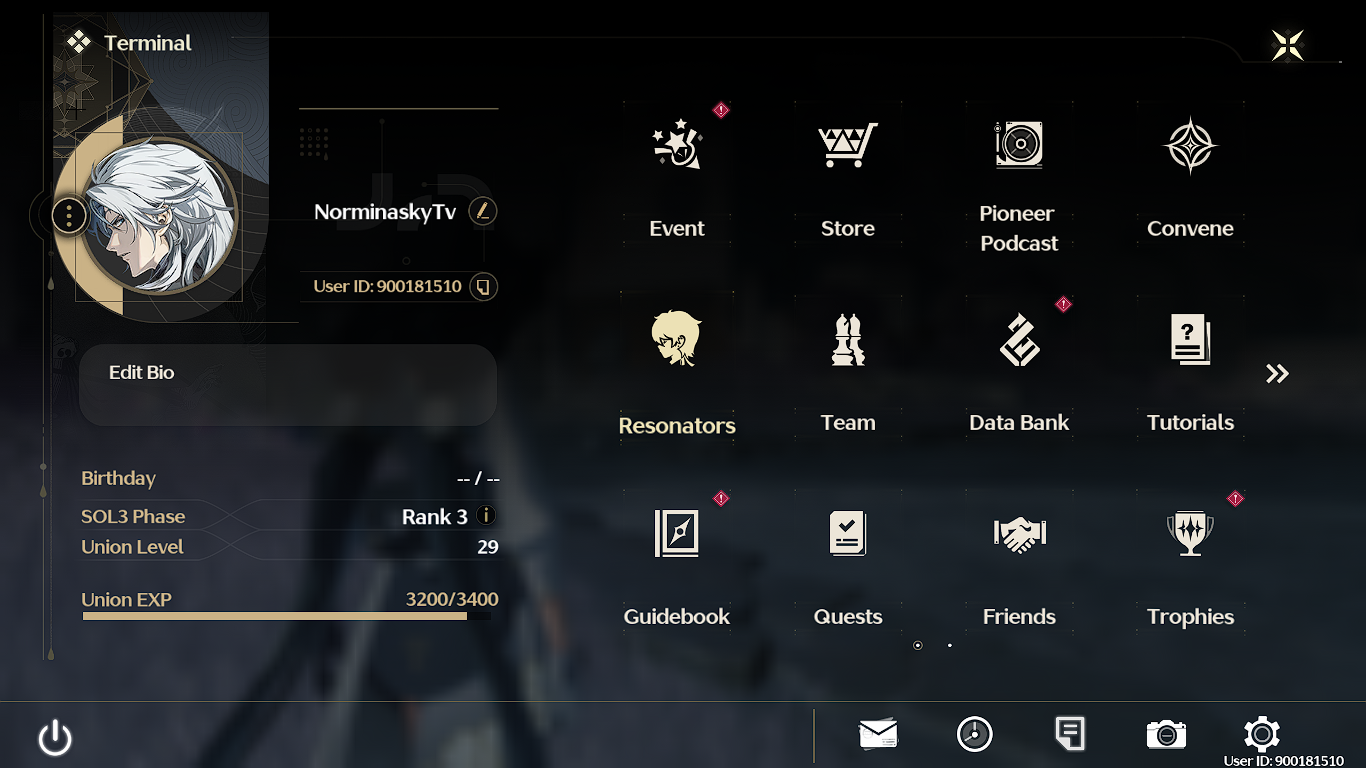The image size is (1366, 768).
Task: Show SOL3 Phase rank info
Action: 486,516
